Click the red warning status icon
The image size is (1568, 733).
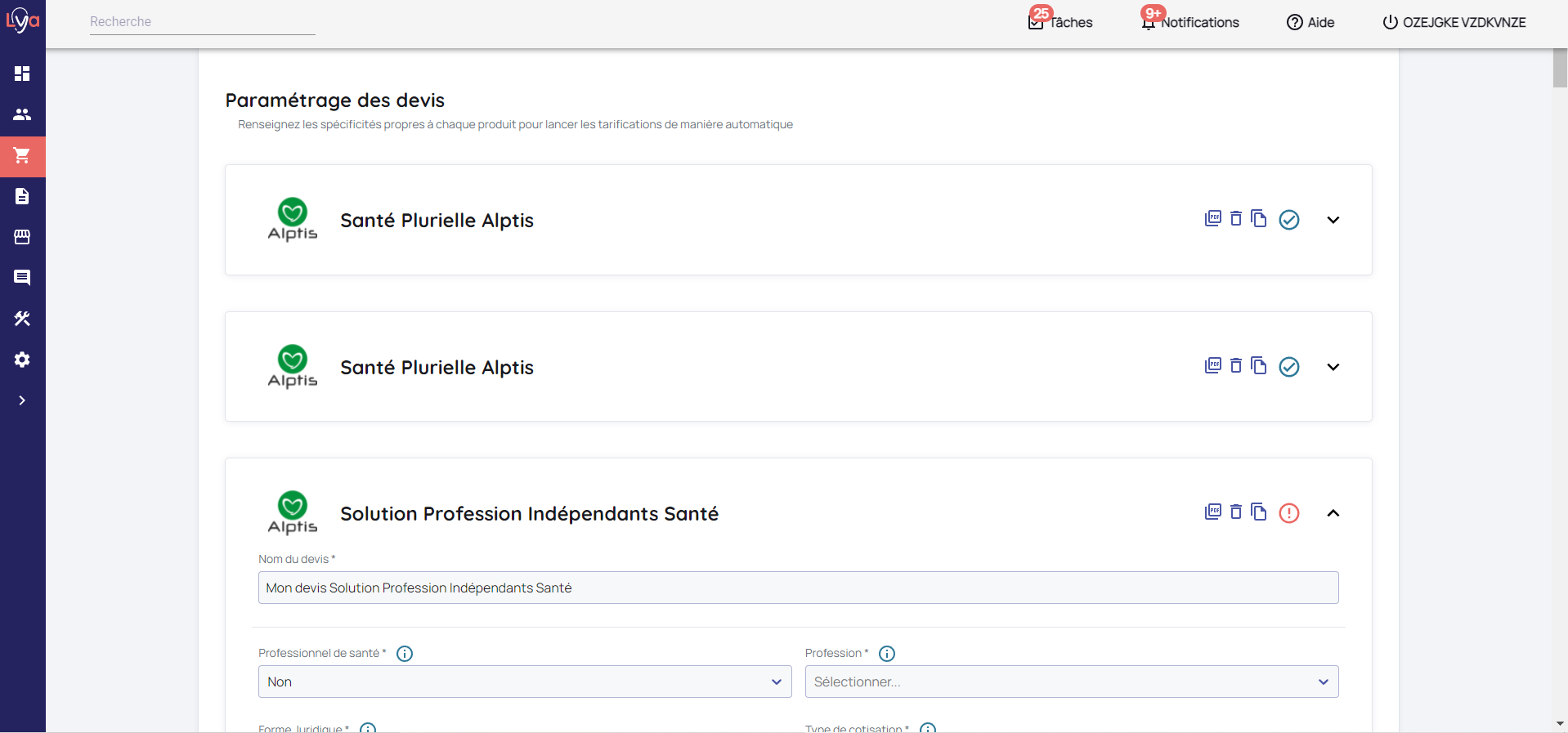point(1289,513)
